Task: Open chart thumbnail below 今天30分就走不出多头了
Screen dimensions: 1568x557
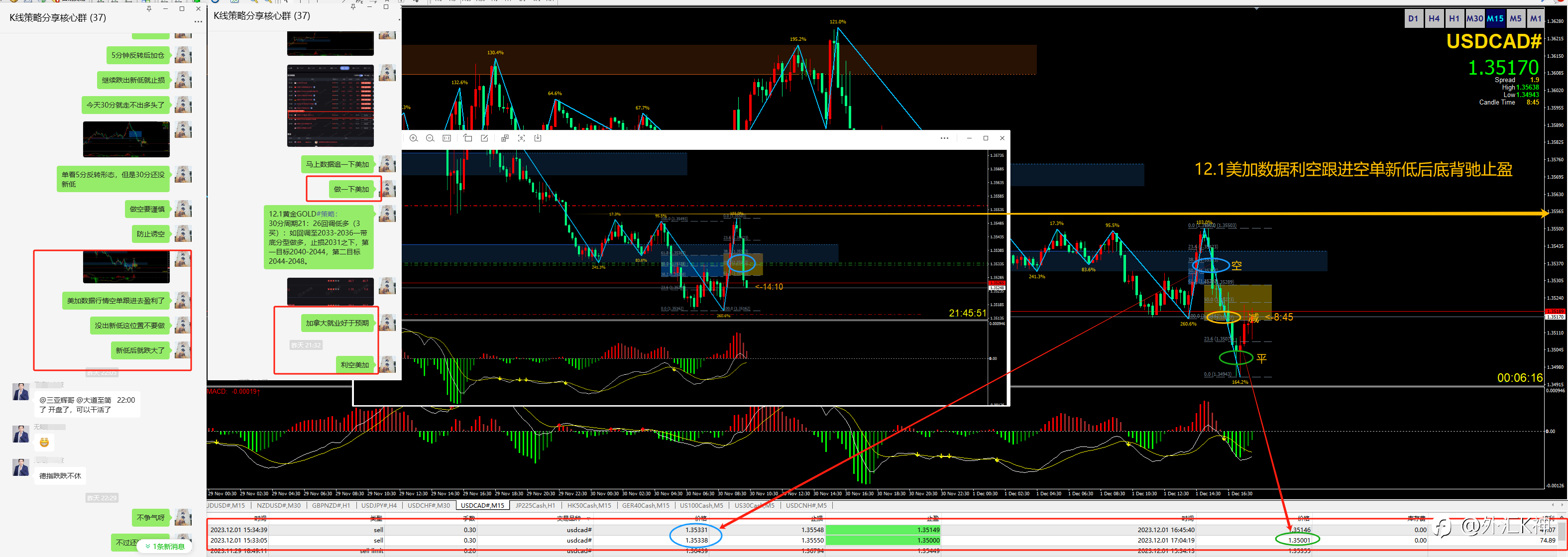Action: 126,139
